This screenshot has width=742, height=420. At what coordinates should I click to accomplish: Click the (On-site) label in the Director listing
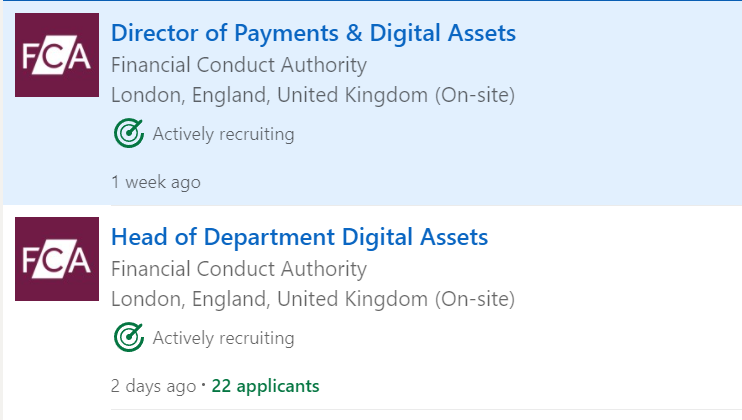[x=474, y=96]
